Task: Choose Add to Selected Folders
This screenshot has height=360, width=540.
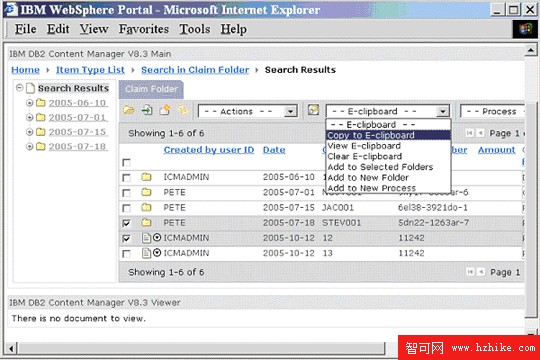Action: pyautogui.click(x=388, y=167)
